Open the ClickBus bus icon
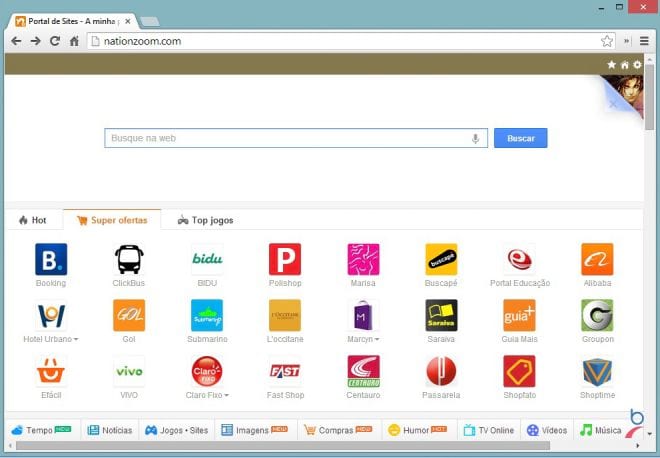 tap(129, 259)
